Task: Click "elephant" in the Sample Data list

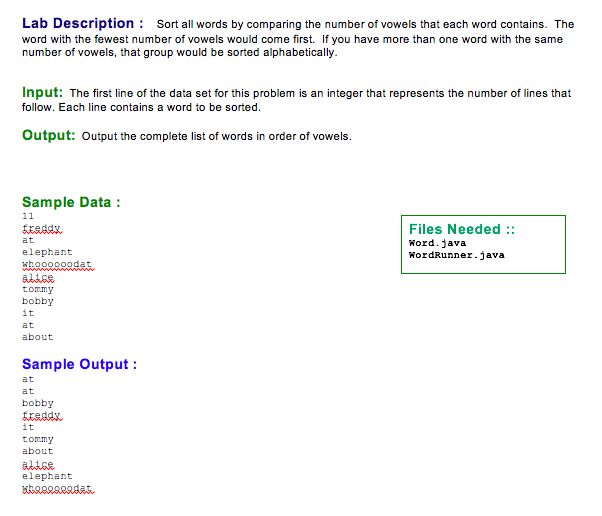Action: tap(47, 252)
